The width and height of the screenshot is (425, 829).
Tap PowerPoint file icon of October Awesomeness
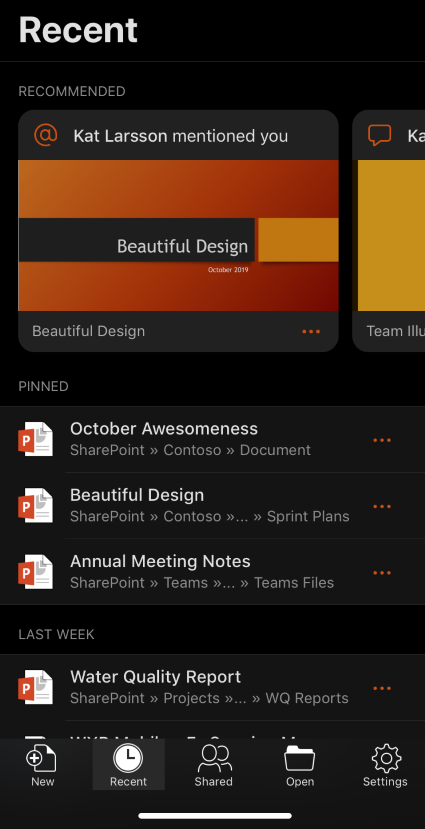pos(35,439)
